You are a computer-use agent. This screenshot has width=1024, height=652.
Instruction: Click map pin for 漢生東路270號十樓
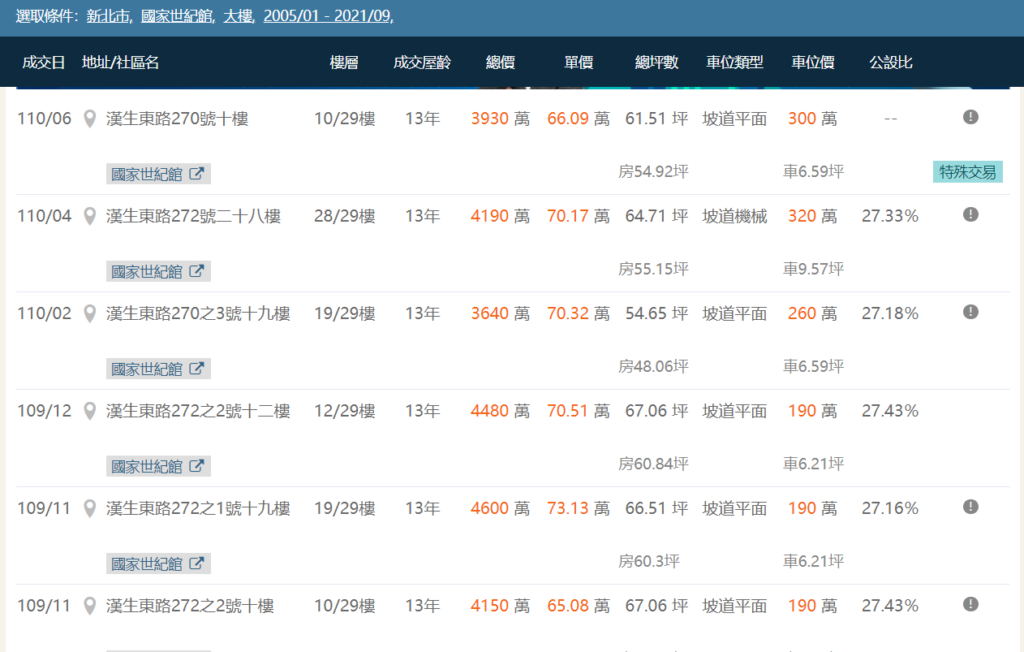[x=90, y=119]
